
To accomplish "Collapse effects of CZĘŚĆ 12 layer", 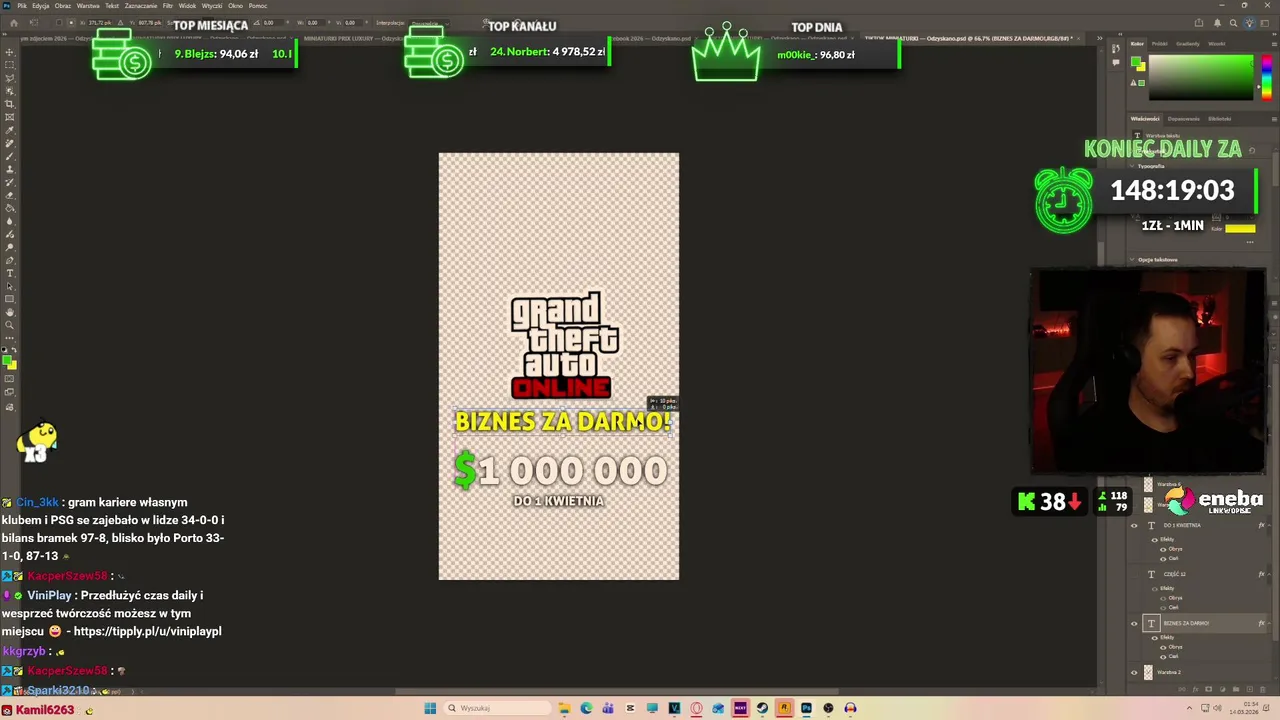I will click(x=1269, y=574).
